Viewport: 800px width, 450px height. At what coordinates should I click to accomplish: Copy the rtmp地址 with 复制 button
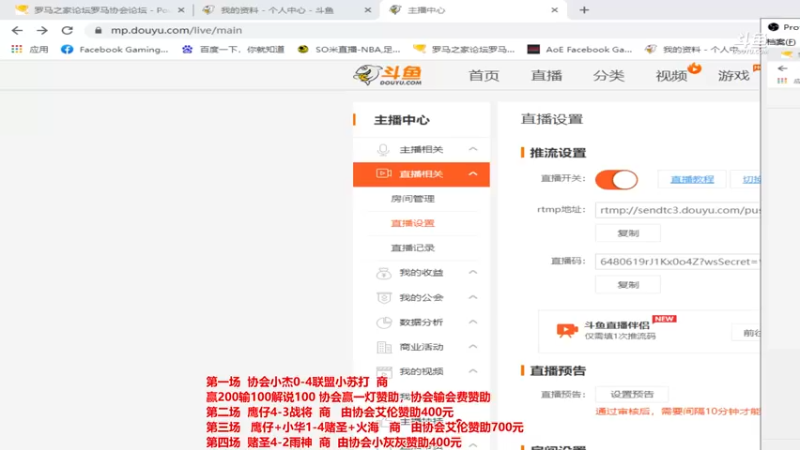point(628,233)
